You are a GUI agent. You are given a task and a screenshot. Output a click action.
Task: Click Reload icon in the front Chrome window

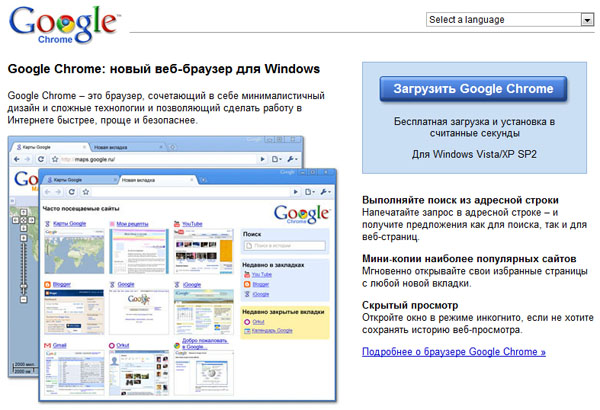(x=72, y=192)
